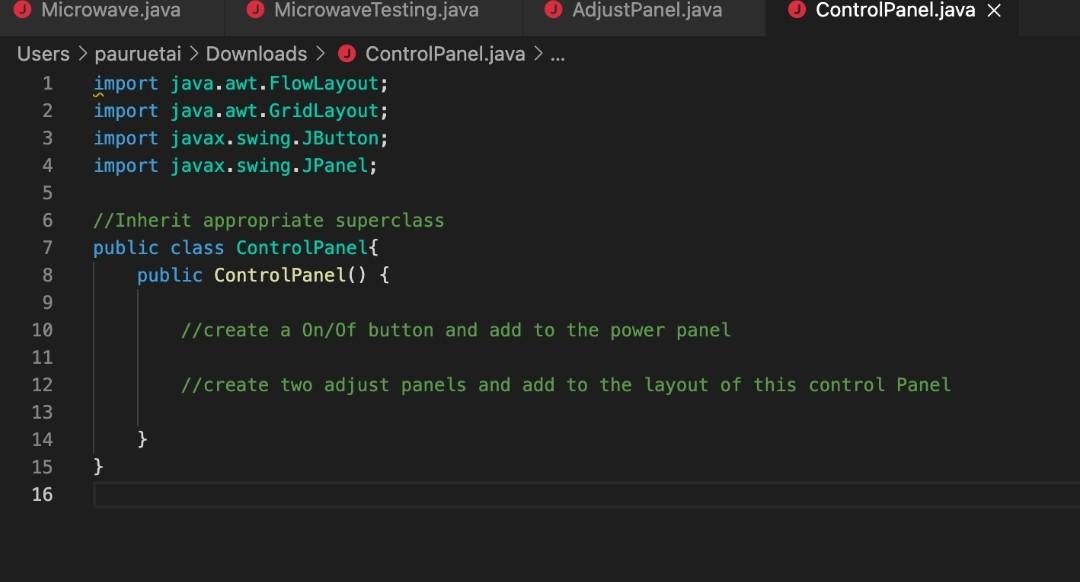Open the AdjustPanel.java tab
1080x582 pixels.
(x=645, y=12)
